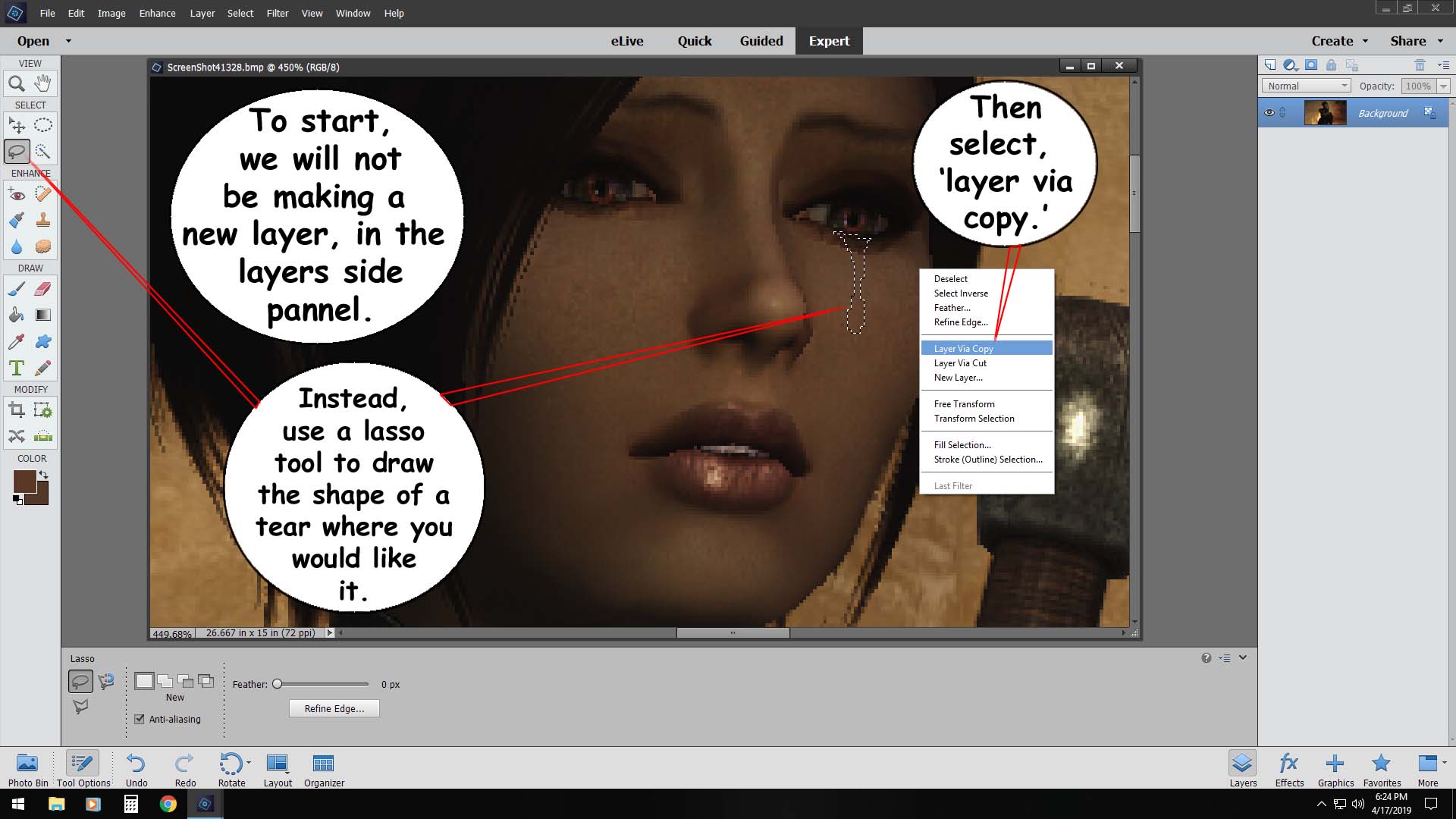
Task: Click the Feather slider handle
Action: [278, 684]
